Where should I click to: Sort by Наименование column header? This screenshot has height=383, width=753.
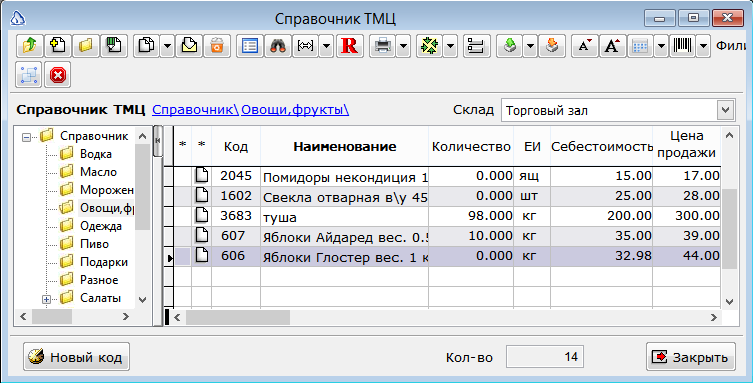(x=344, y=146)
